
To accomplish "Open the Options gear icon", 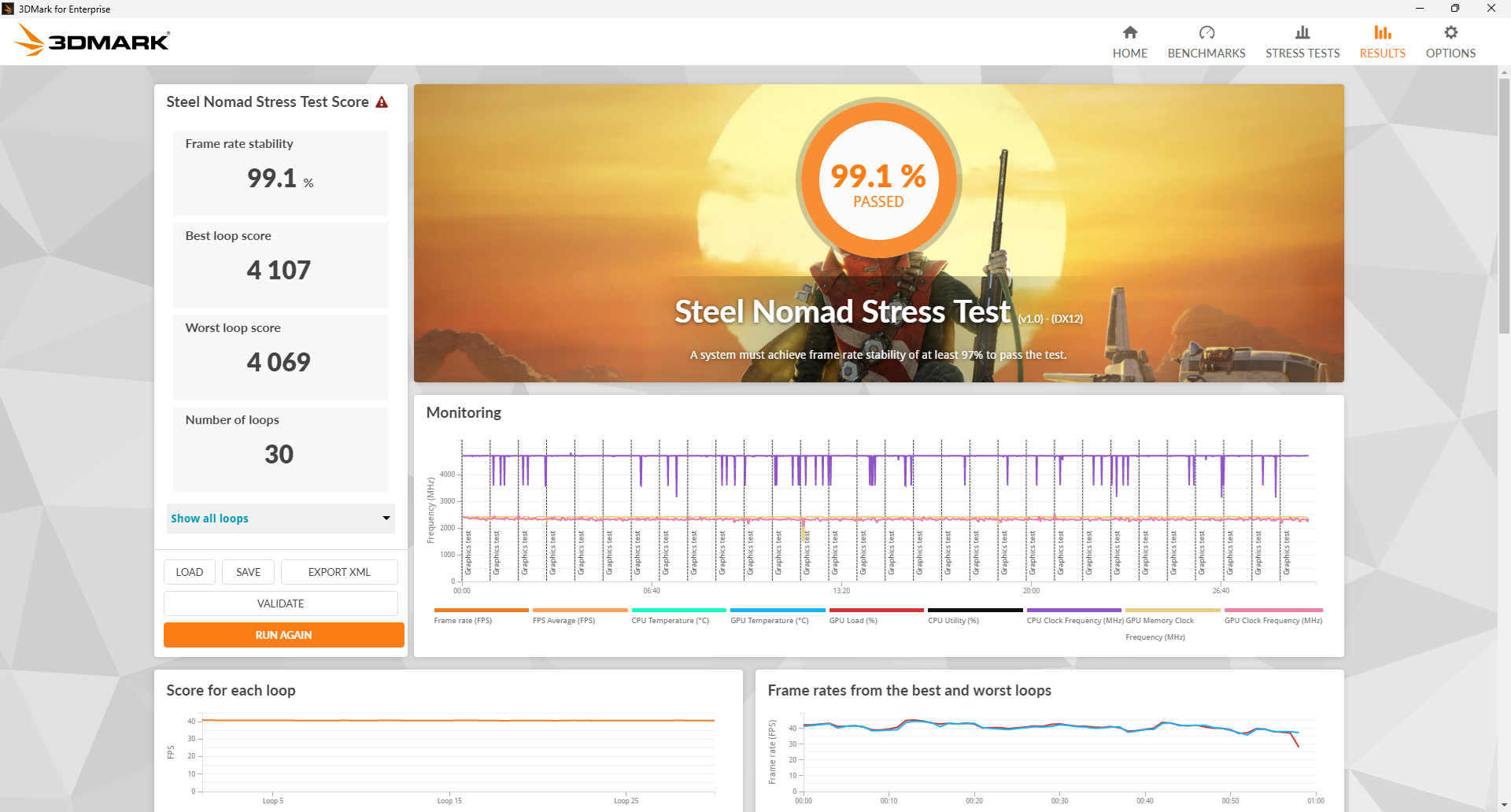I will coord(1450,32).
